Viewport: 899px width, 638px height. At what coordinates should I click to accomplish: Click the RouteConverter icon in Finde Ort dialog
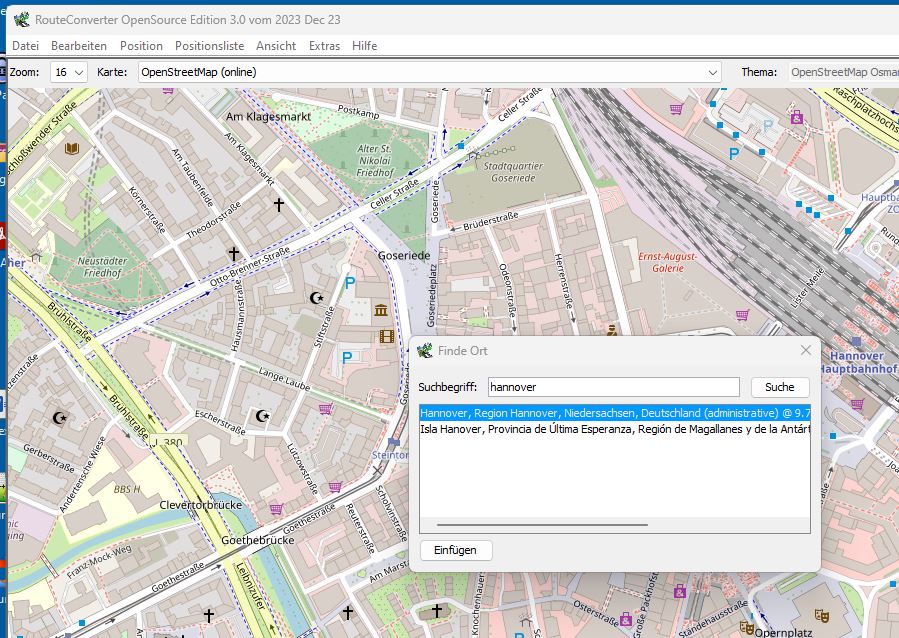tap(425, 351)
